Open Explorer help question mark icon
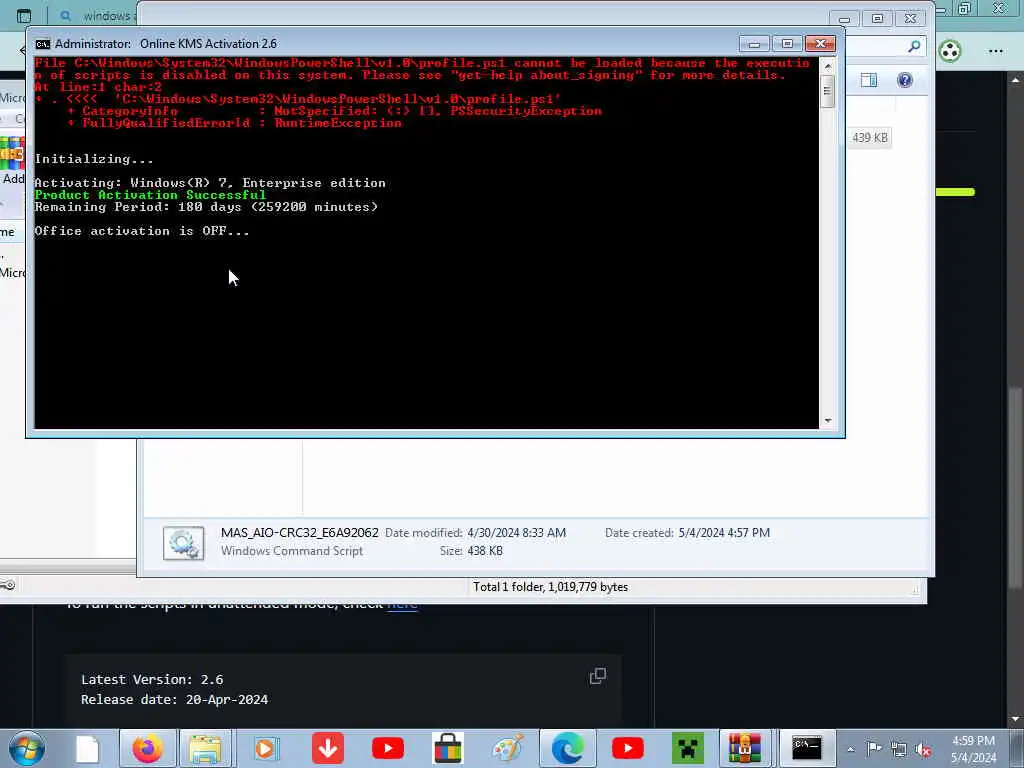Viewport: 1024px width, 768px height. 904,80
